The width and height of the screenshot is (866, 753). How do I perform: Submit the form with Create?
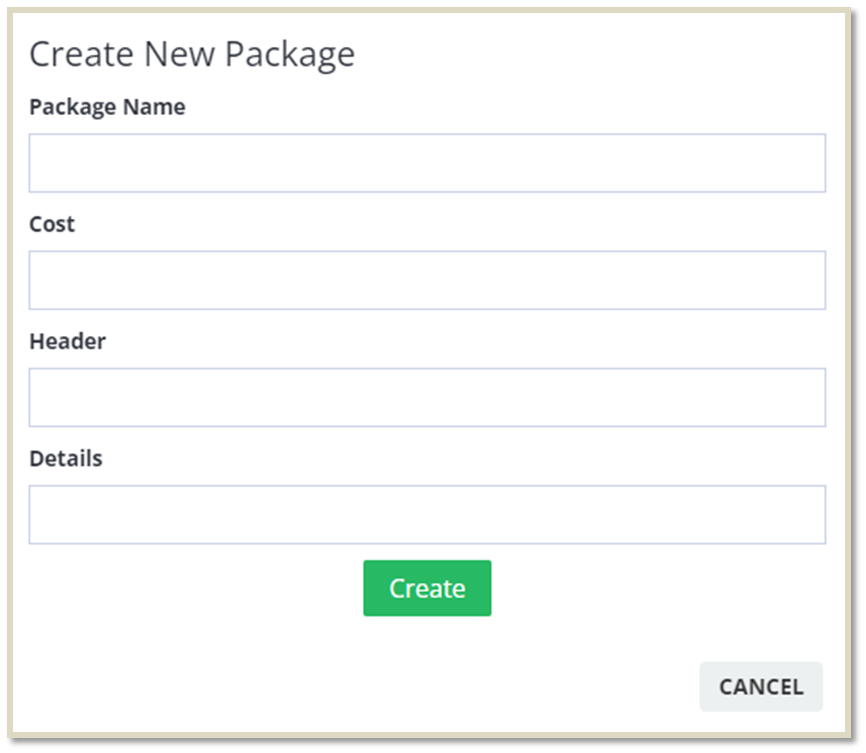(427, 588)
